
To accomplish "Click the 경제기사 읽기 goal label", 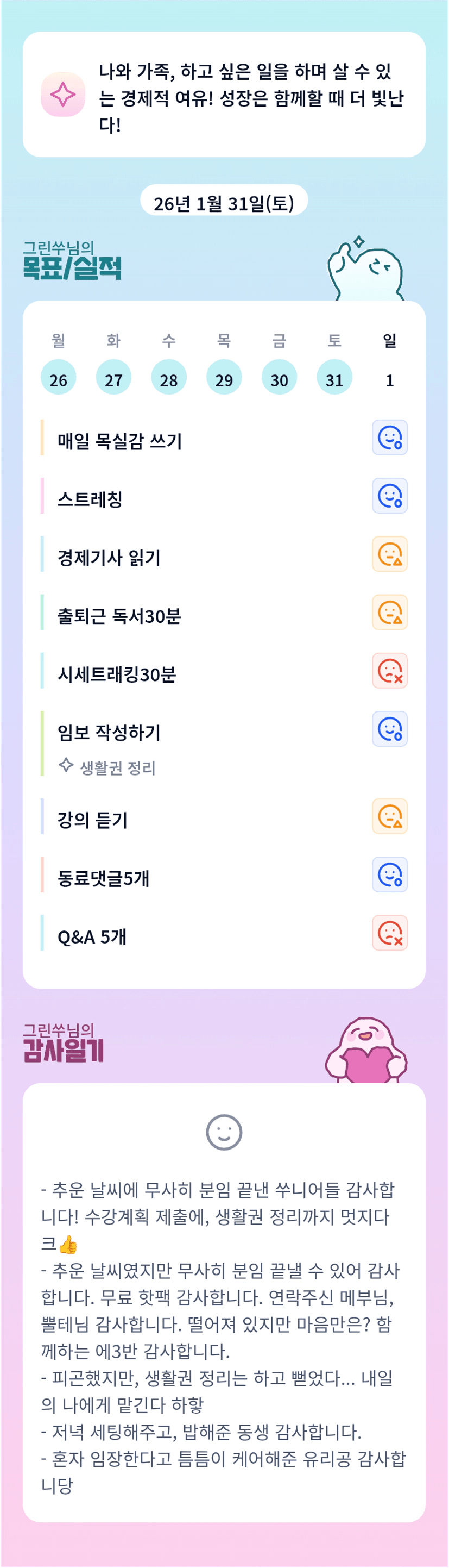I will tap(109, 558).
